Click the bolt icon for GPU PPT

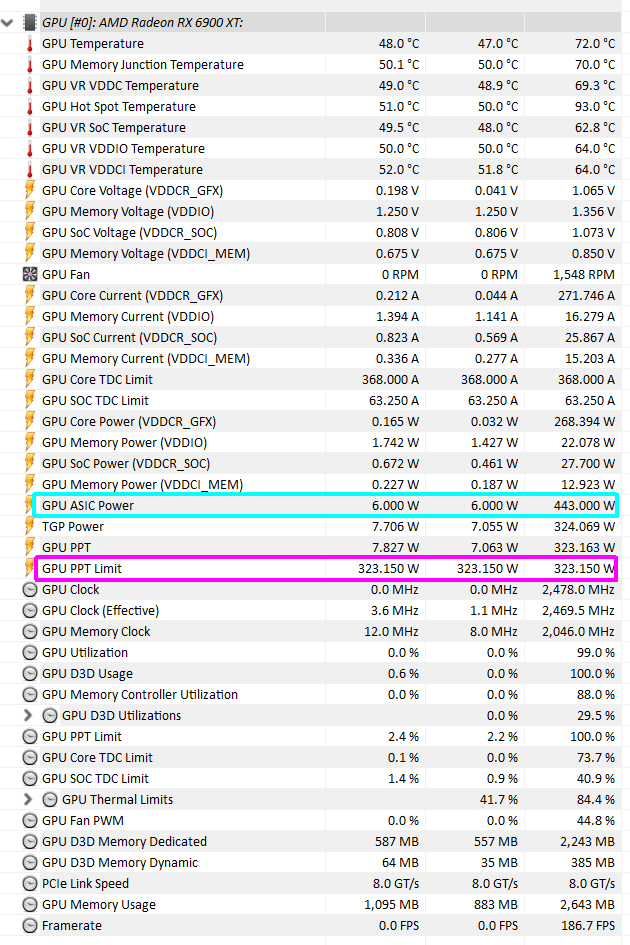coord(30,547)
